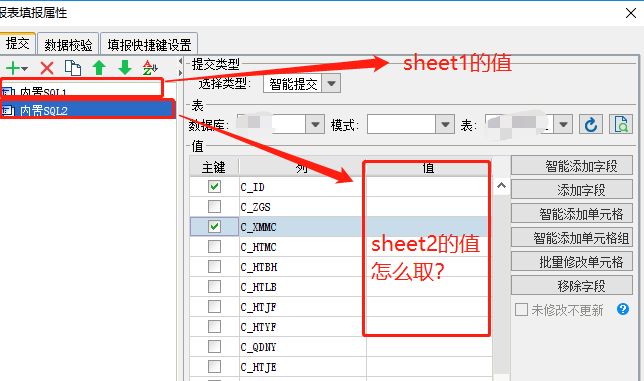This screenshot has height=381, width=644.
Task: Switch to the 数据校验 tab
Action: click(68, 44)
